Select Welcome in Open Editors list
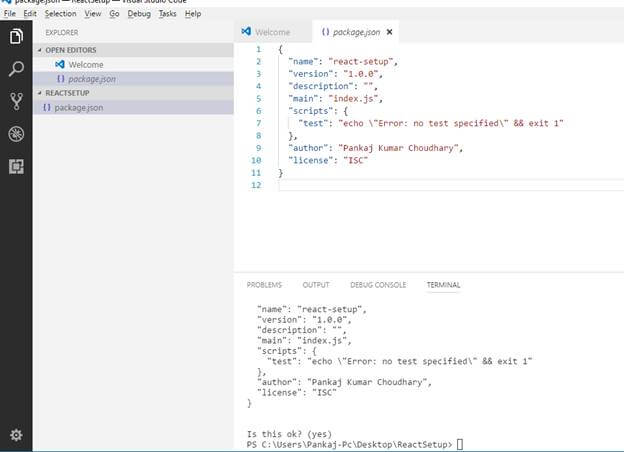624x452 pixels. (x=85, y=64)
